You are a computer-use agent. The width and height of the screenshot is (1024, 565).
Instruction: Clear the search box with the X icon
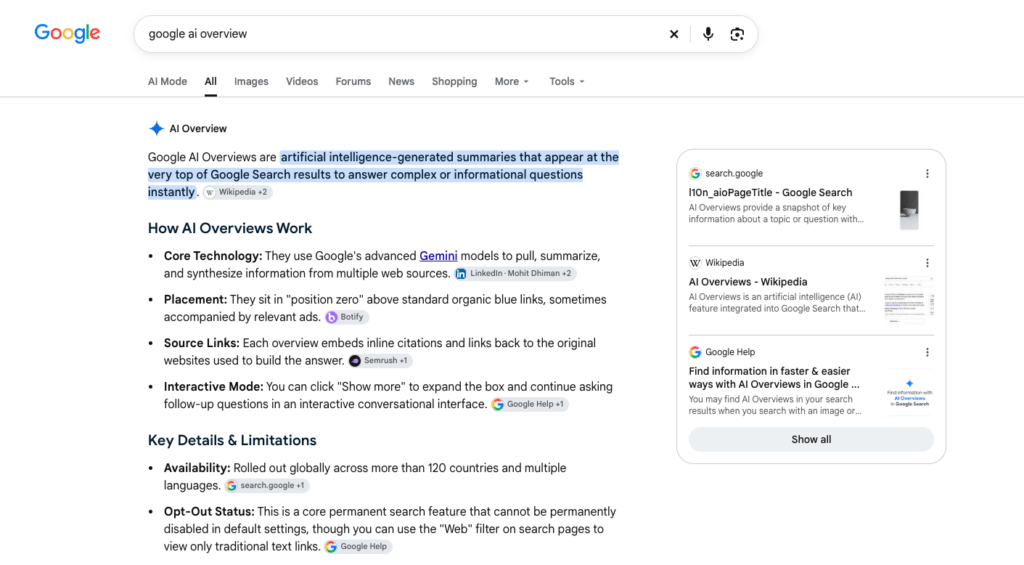(674, 34)
